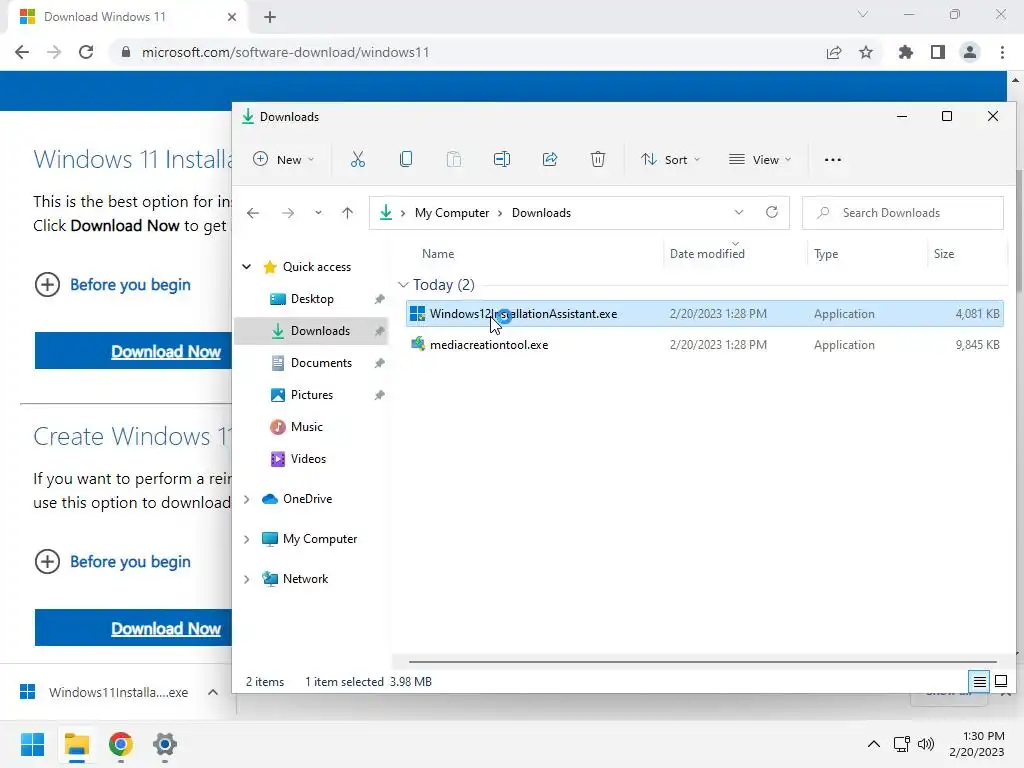Open Windows Start menu
This screenshot has height=768, width=1024.
click(x=33, y=744)
